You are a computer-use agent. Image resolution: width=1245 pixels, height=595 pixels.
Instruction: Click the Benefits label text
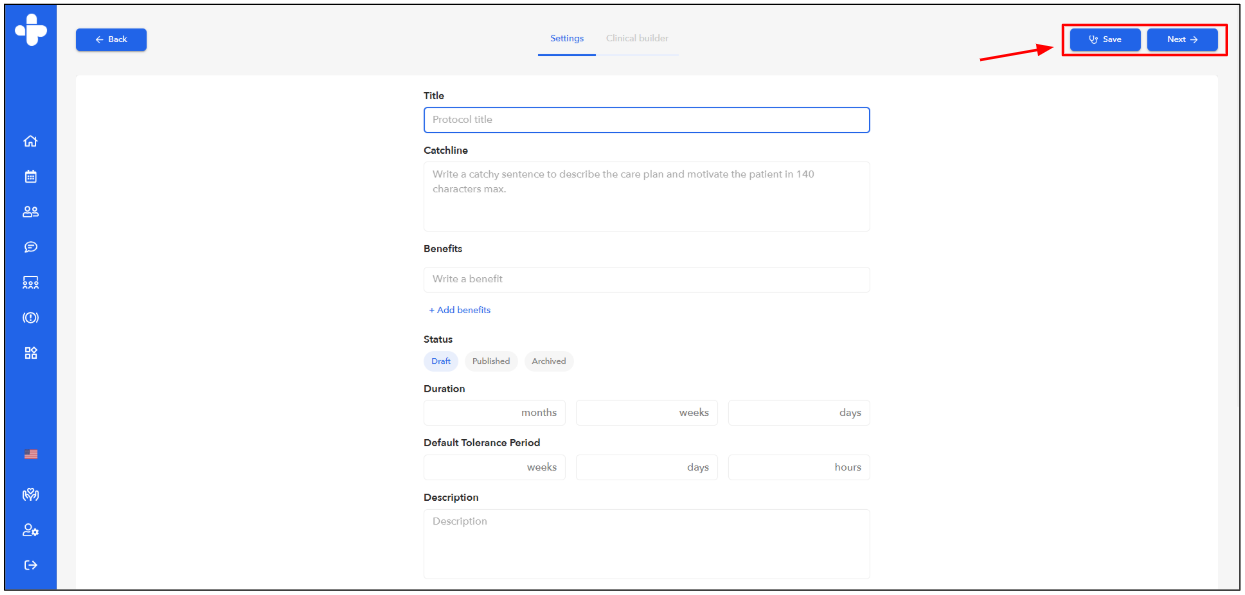tap(443, 249)
